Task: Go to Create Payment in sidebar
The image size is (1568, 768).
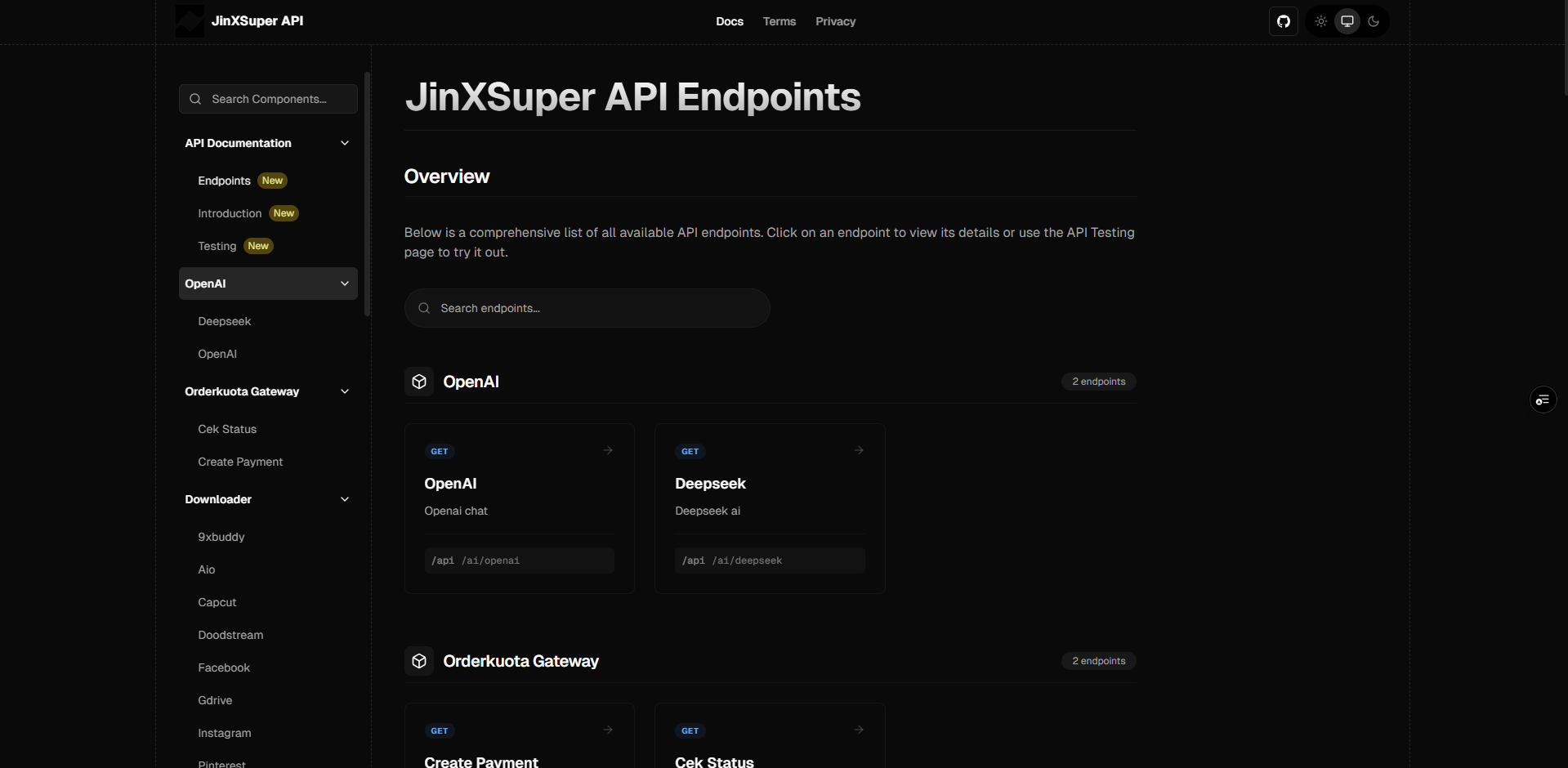Action: click(x=240, y=462)
